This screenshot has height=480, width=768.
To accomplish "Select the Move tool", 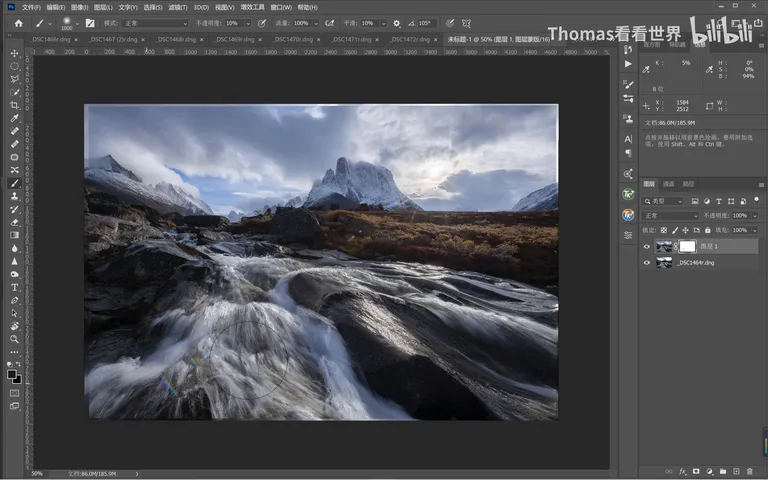I will [14, 53].
